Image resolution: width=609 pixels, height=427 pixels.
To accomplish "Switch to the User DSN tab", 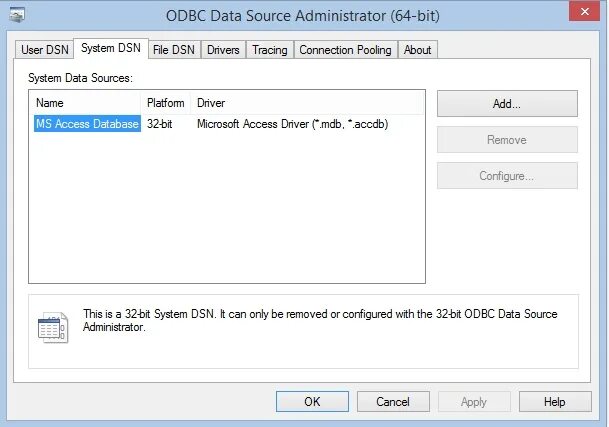I will (x=45, y=50).
